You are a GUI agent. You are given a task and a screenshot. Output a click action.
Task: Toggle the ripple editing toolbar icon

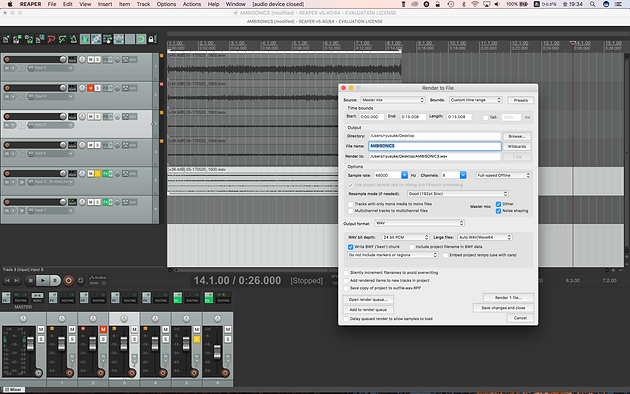point(107,39)
